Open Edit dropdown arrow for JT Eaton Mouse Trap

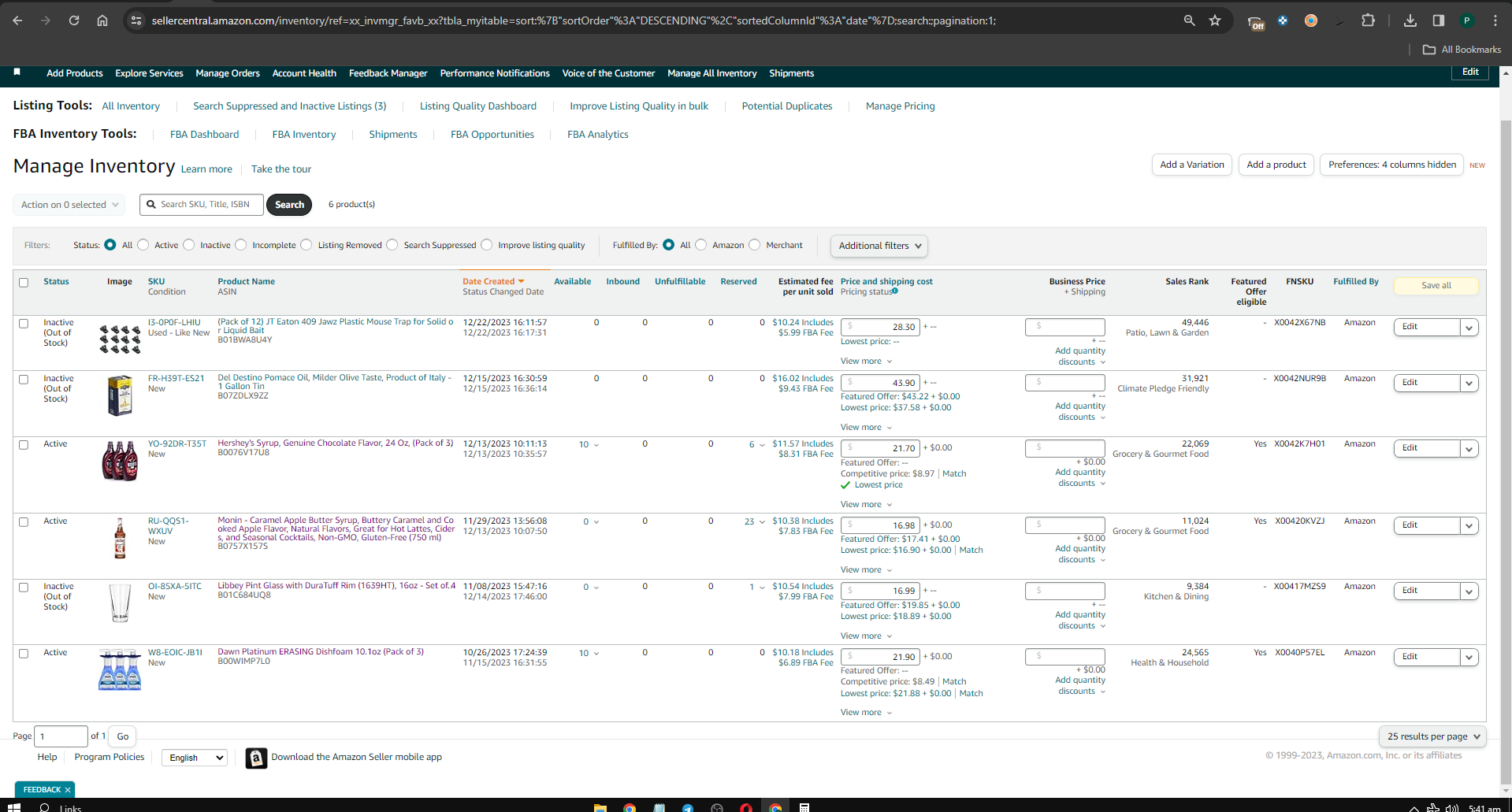[x=1469, y=328]
